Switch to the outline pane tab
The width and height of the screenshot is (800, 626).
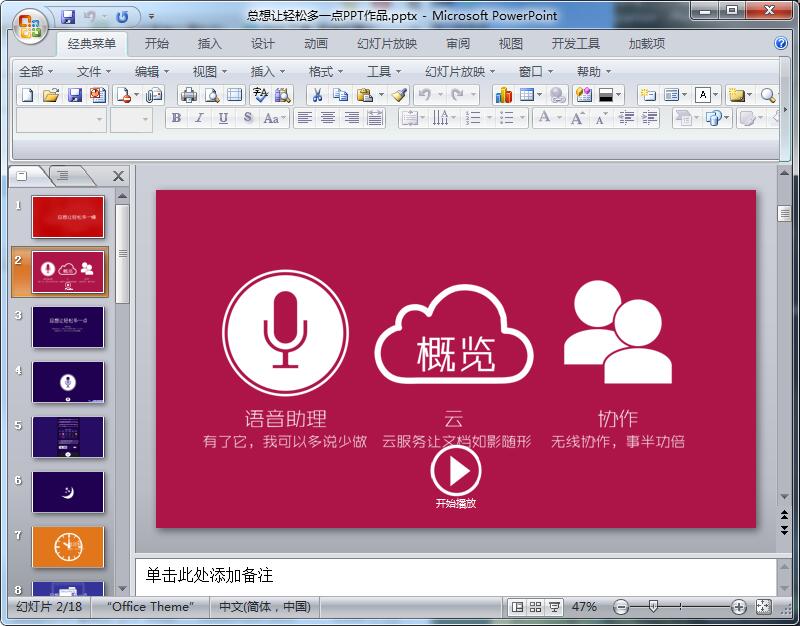tap(64, 176)
